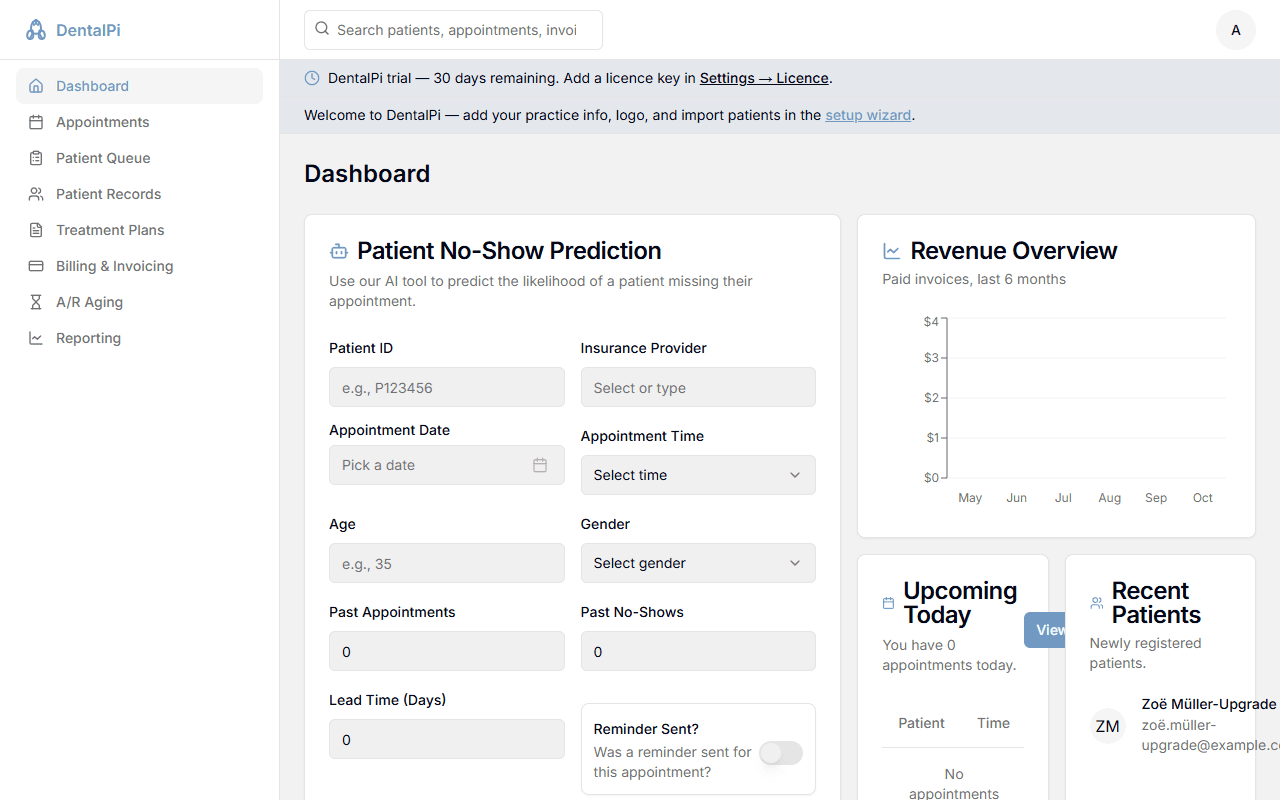This screenshot has width=1280, height=800.
Task: Select patient Zoë Müller-Upgrade
Action: 1209,704
